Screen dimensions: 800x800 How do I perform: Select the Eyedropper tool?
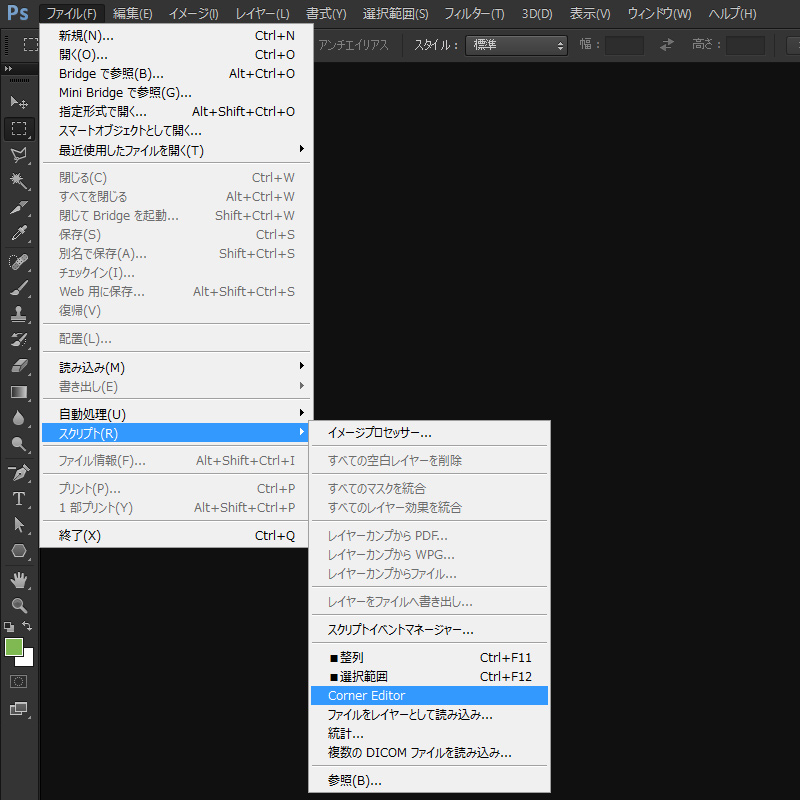click(x=19, y=234)
